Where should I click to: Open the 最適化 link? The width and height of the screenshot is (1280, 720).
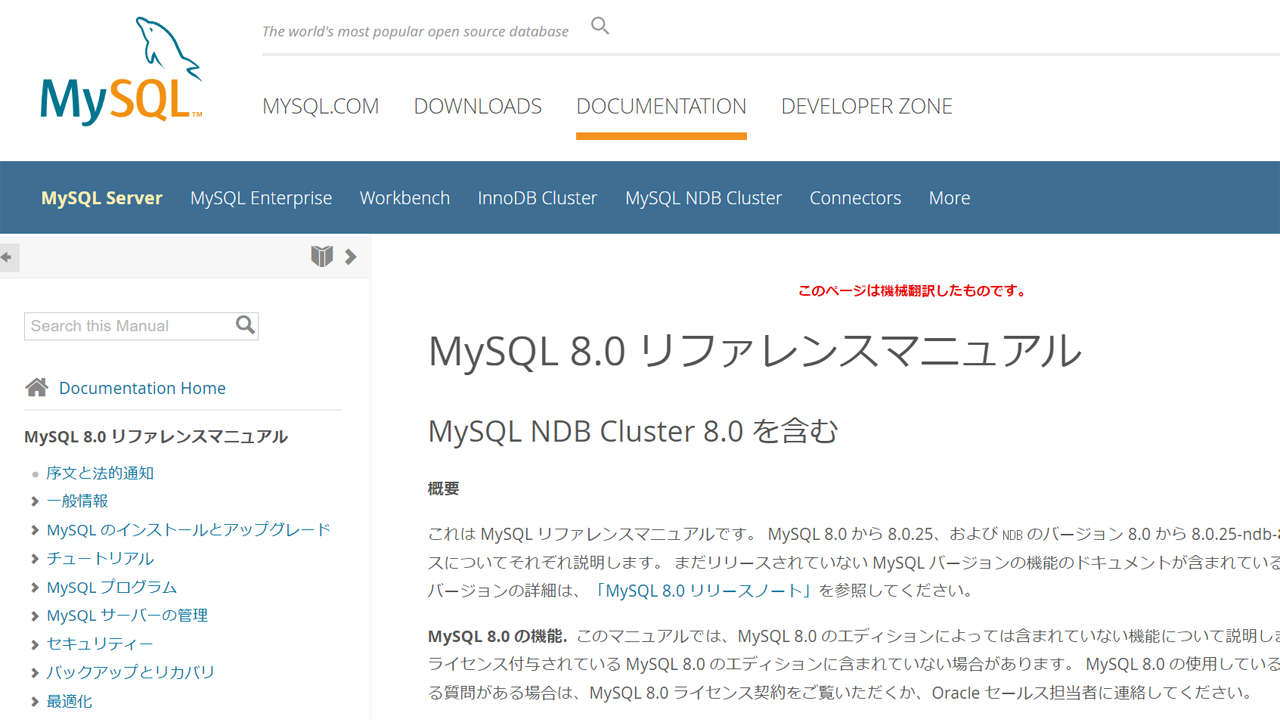click(69, 701)
